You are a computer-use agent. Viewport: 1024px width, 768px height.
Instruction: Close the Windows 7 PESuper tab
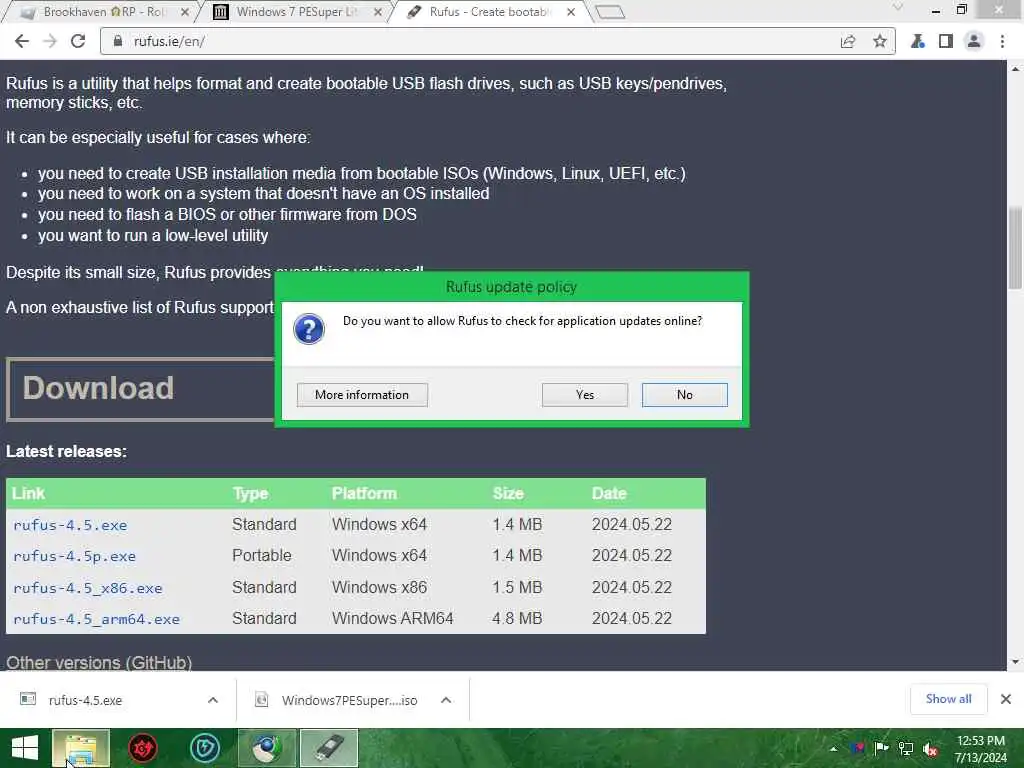point(378,12)
